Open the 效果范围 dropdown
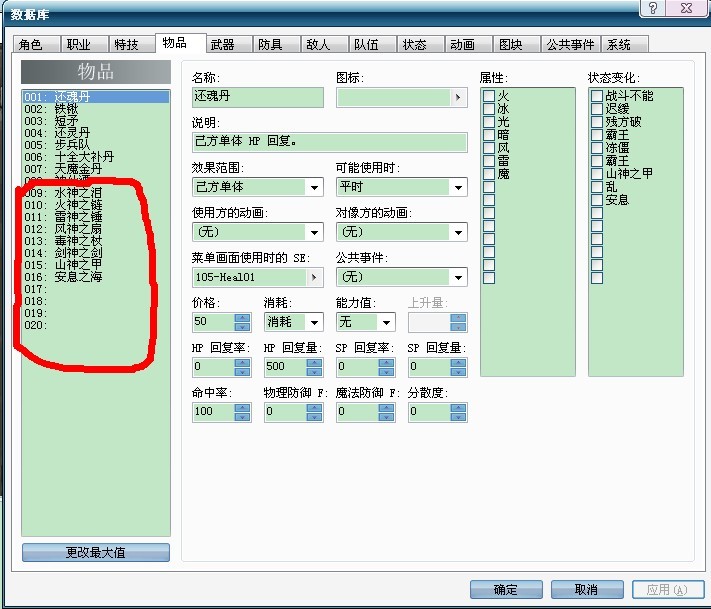Screen dimensions: 711x609 [x=314, y=187]
